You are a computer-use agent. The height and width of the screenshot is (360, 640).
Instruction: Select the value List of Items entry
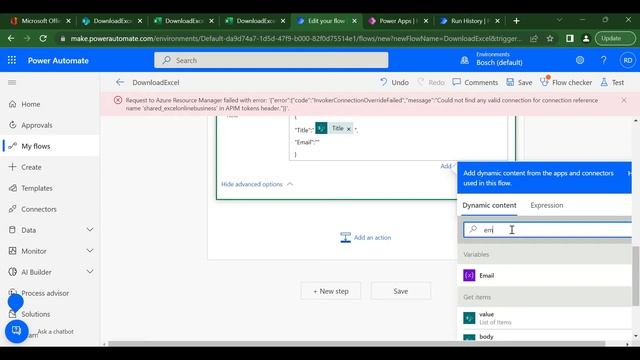point(544,318)
